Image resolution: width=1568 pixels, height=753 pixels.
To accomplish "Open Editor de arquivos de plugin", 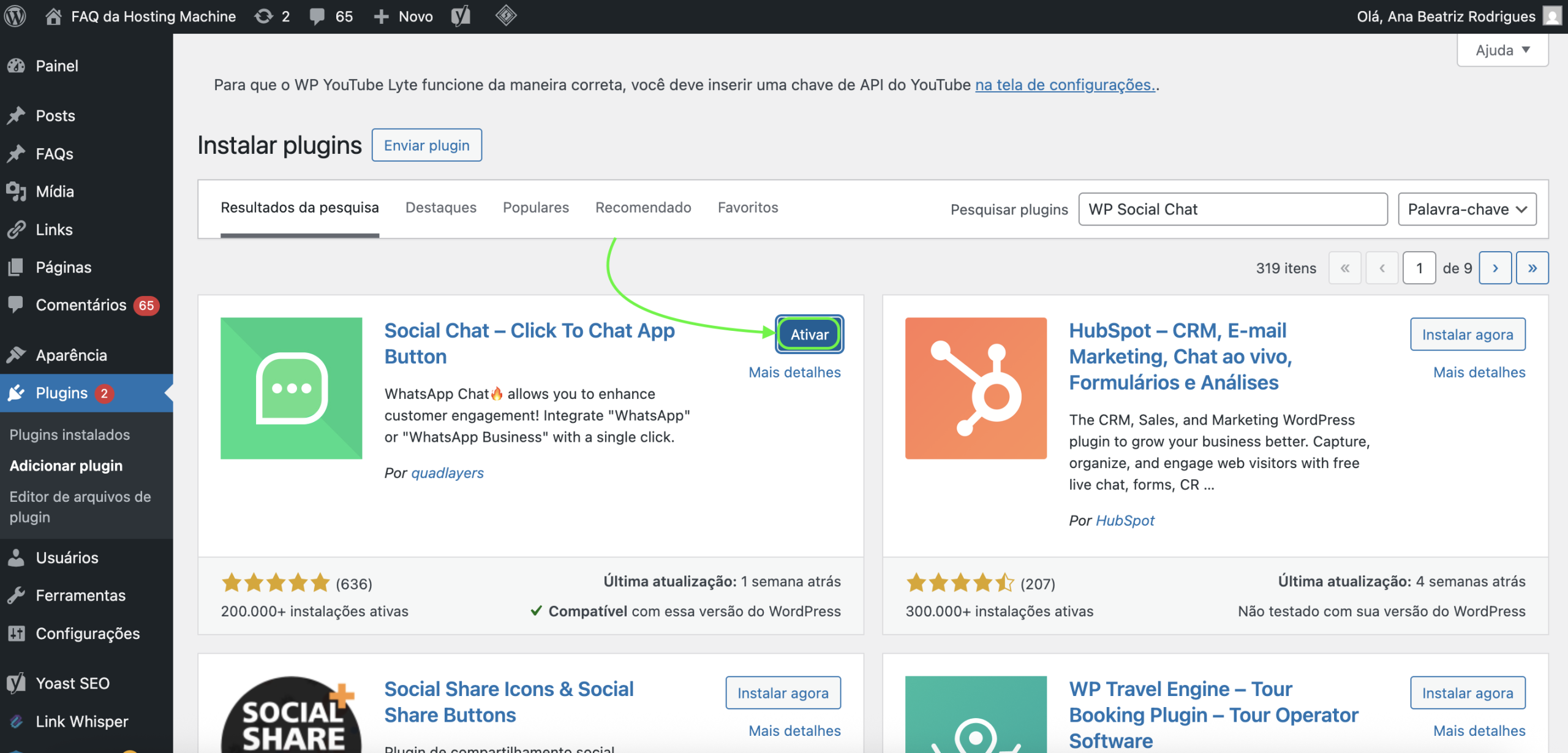I will point(80,507).
